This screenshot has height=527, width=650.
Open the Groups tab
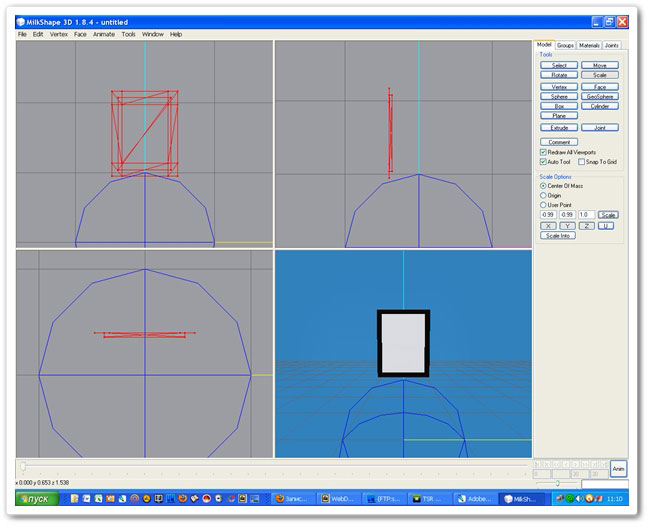(565, 45)
